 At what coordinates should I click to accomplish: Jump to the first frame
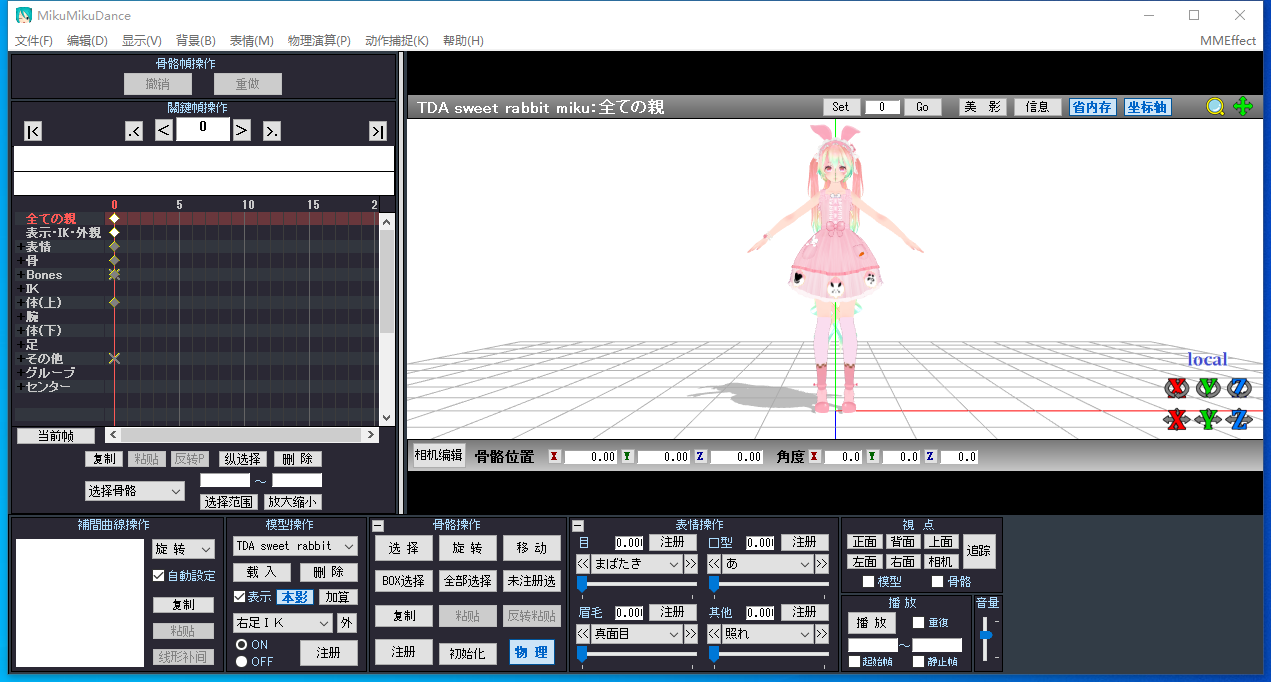pos(33,131)
